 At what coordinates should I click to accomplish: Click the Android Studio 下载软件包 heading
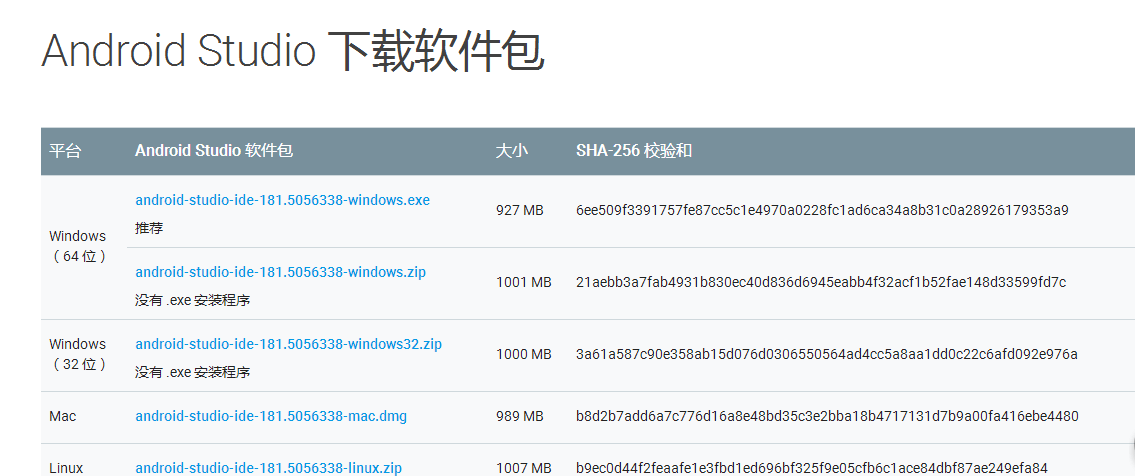pos(292,51)
